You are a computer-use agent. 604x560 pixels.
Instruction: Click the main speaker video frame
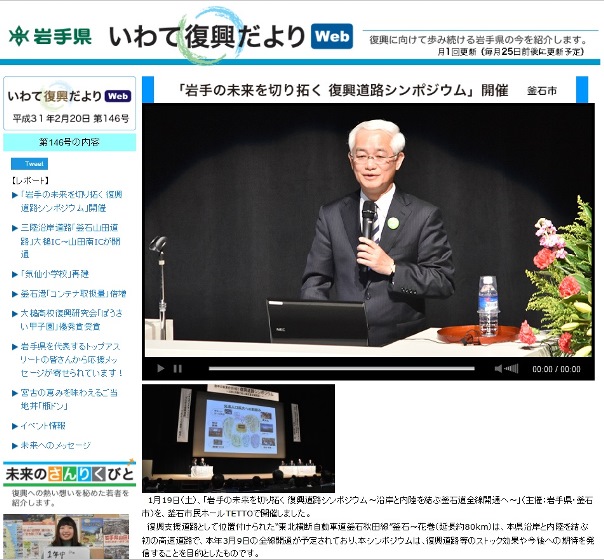click(369, 230)
